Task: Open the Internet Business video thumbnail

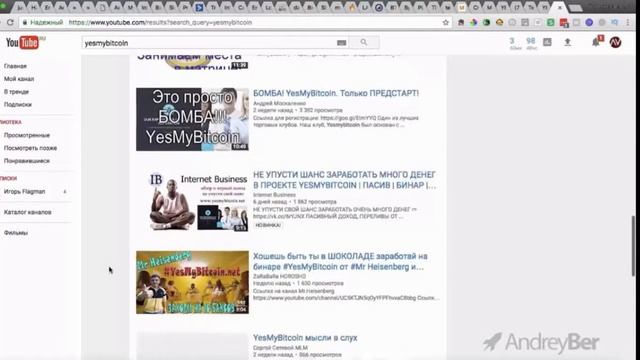Action: (192, 201)
